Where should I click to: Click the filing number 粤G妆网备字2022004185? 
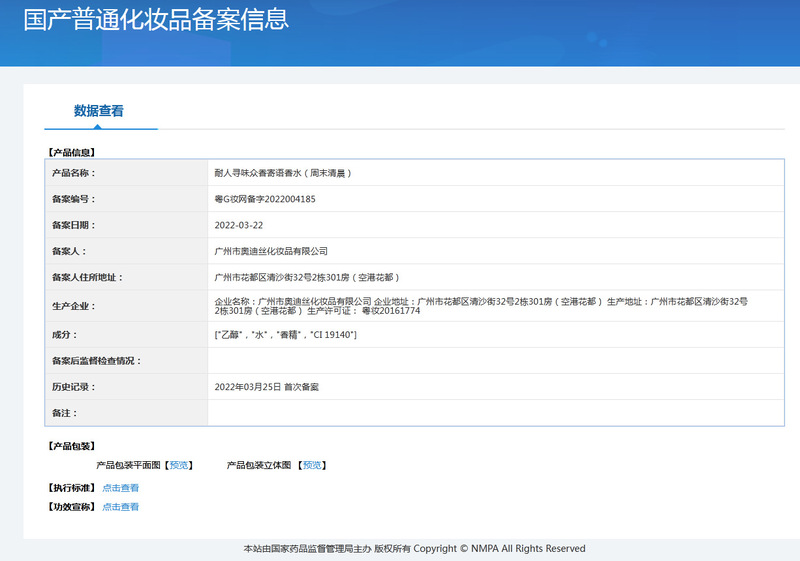coord(265,199)
